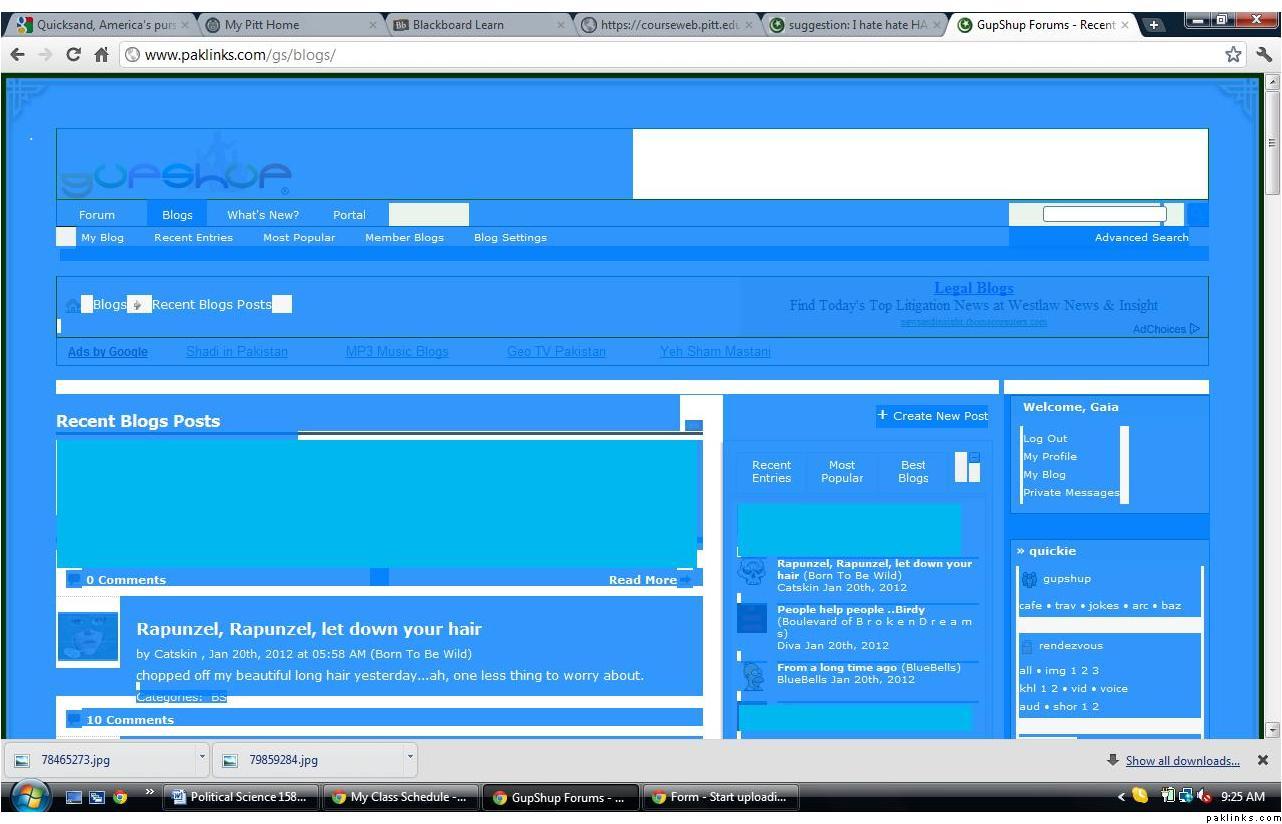Open the Chrome wrench settings menu
The image size is (1282, 824).
click(1265, 55)
